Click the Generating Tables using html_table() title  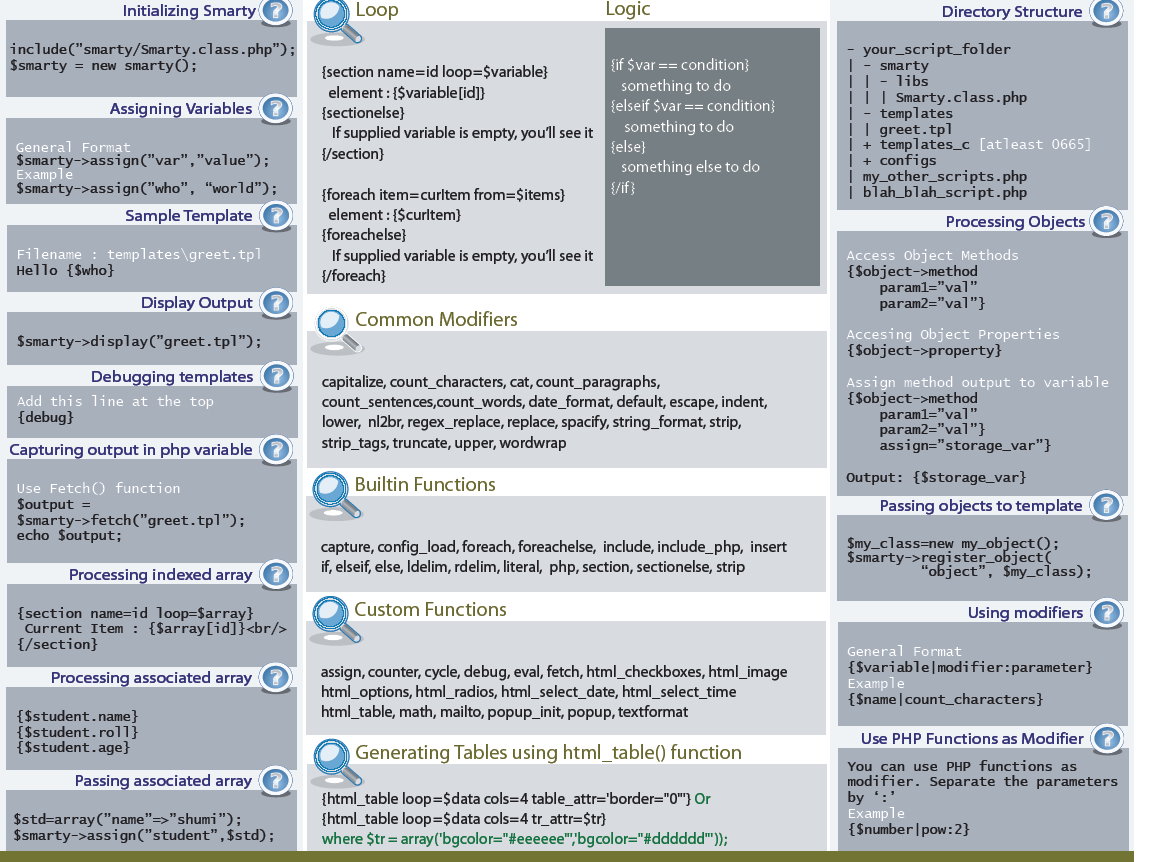point(548,752)
